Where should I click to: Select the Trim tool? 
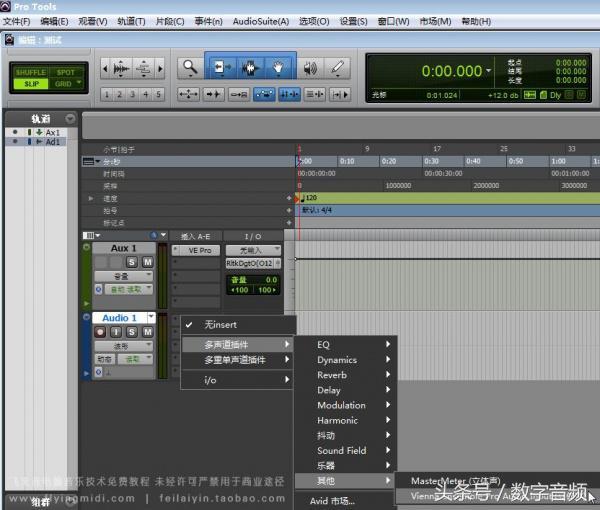(221, 68)
